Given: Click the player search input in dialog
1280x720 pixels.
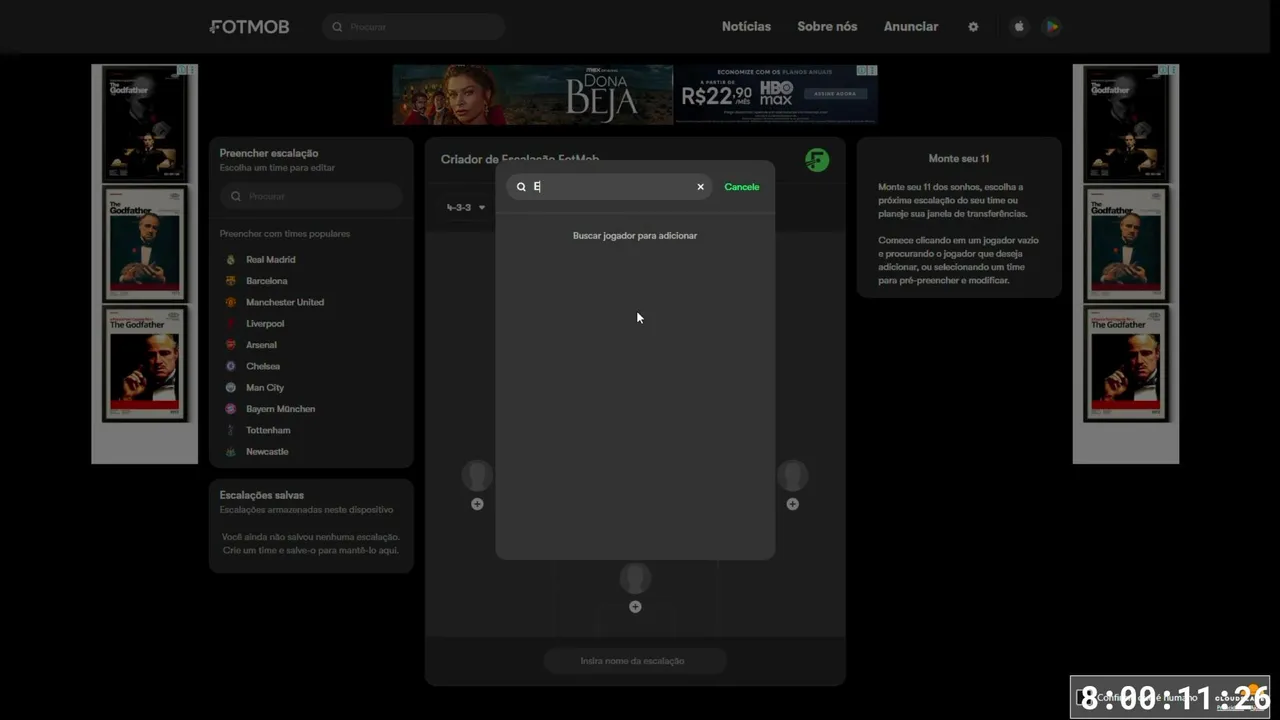Looking at the screenshot, I should point(609,187).
